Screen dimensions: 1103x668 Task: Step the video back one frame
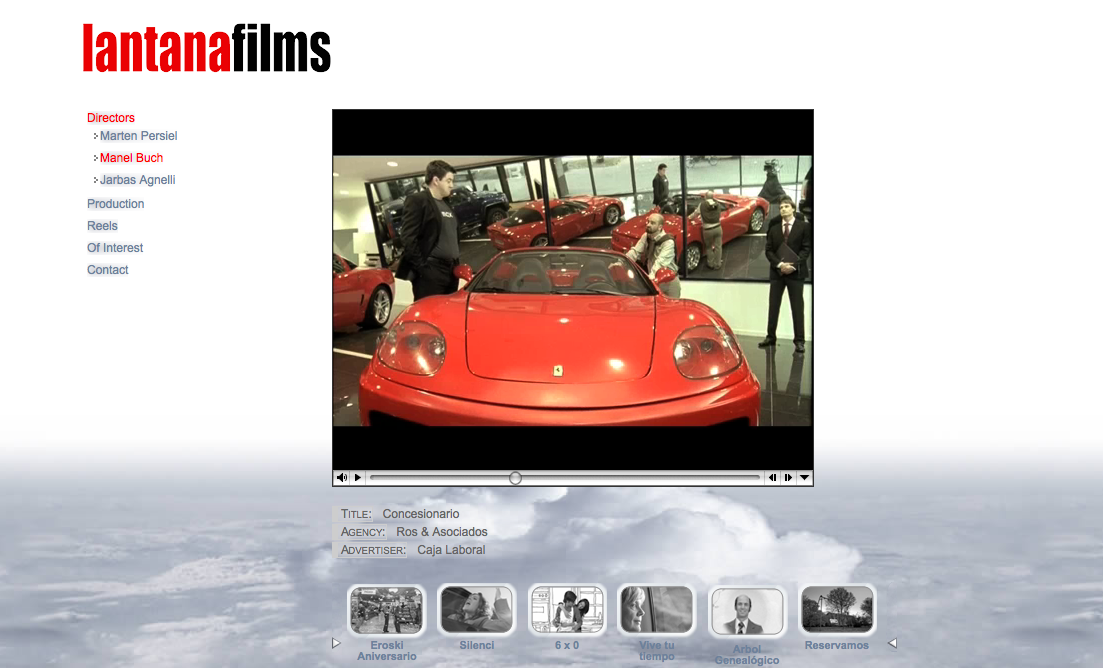point(772,478)
